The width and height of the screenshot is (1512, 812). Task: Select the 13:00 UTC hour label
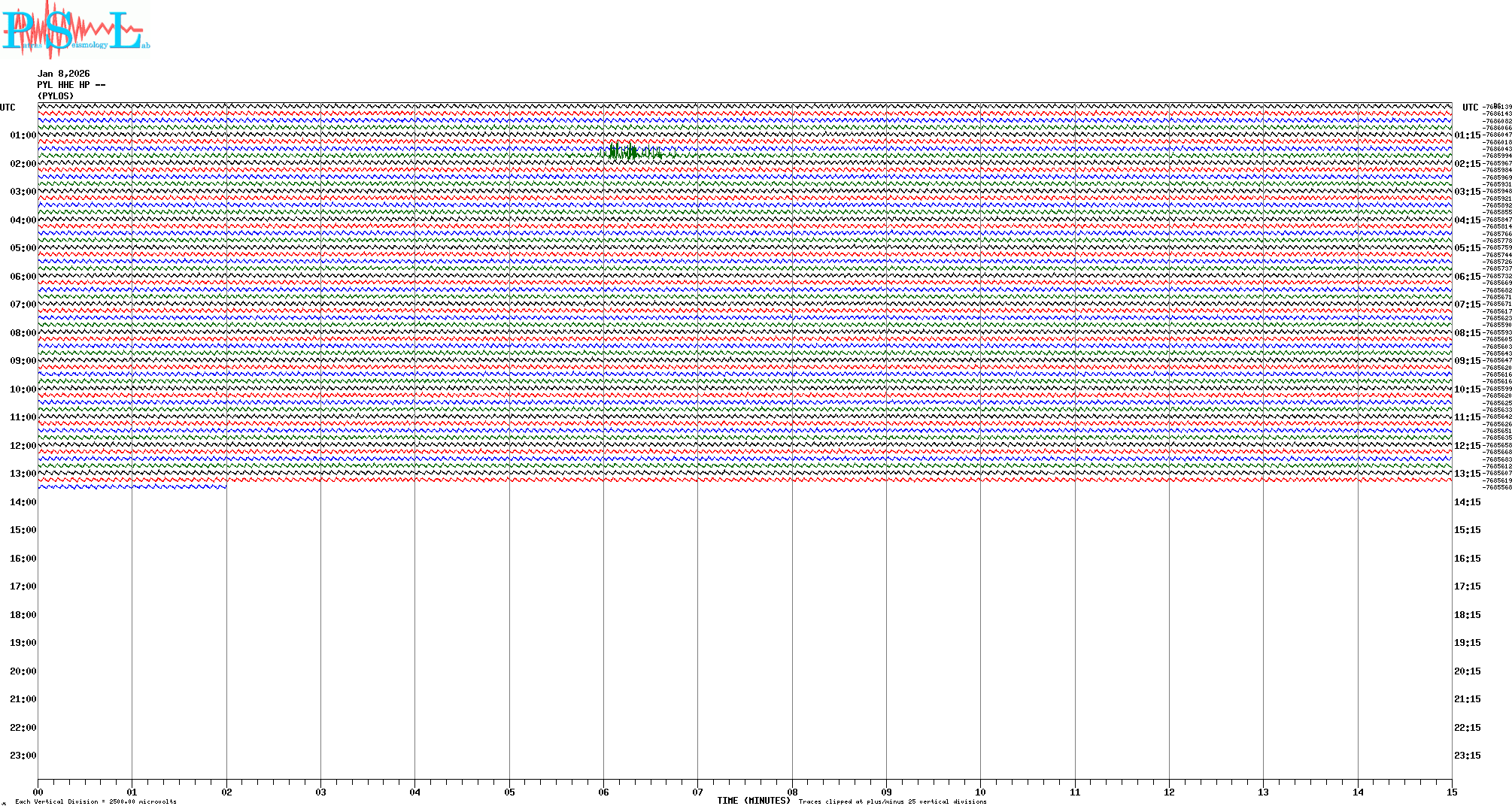pos(23,474)
